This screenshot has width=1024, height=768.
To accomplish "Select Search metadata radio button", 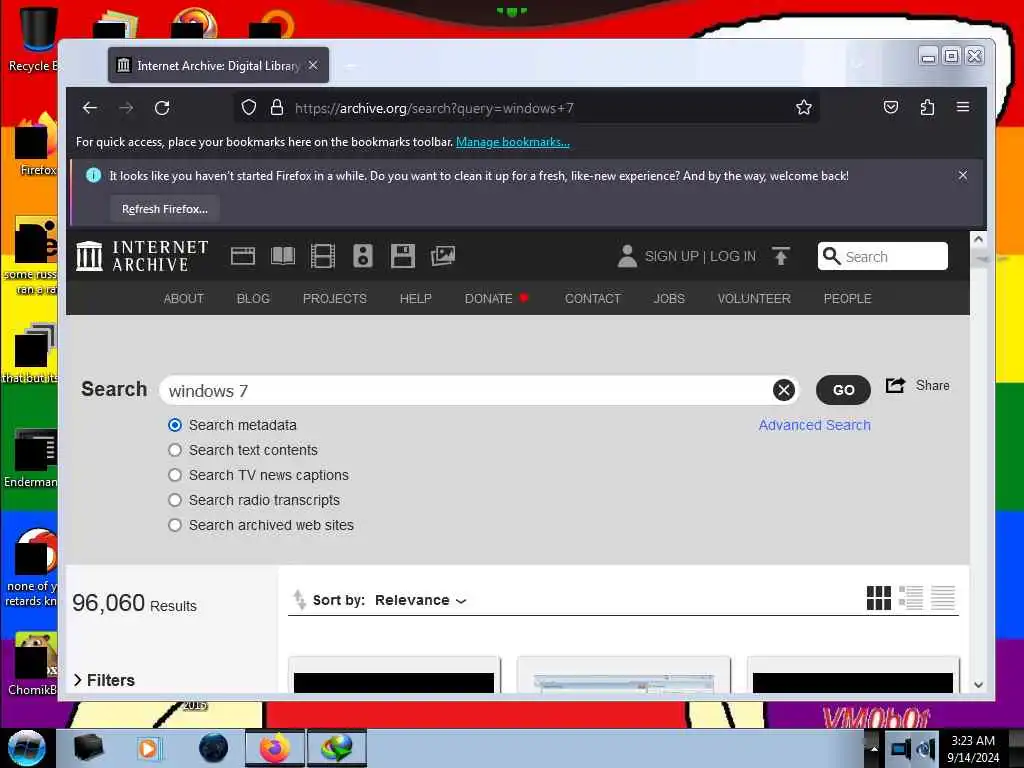I will [175, 425].
